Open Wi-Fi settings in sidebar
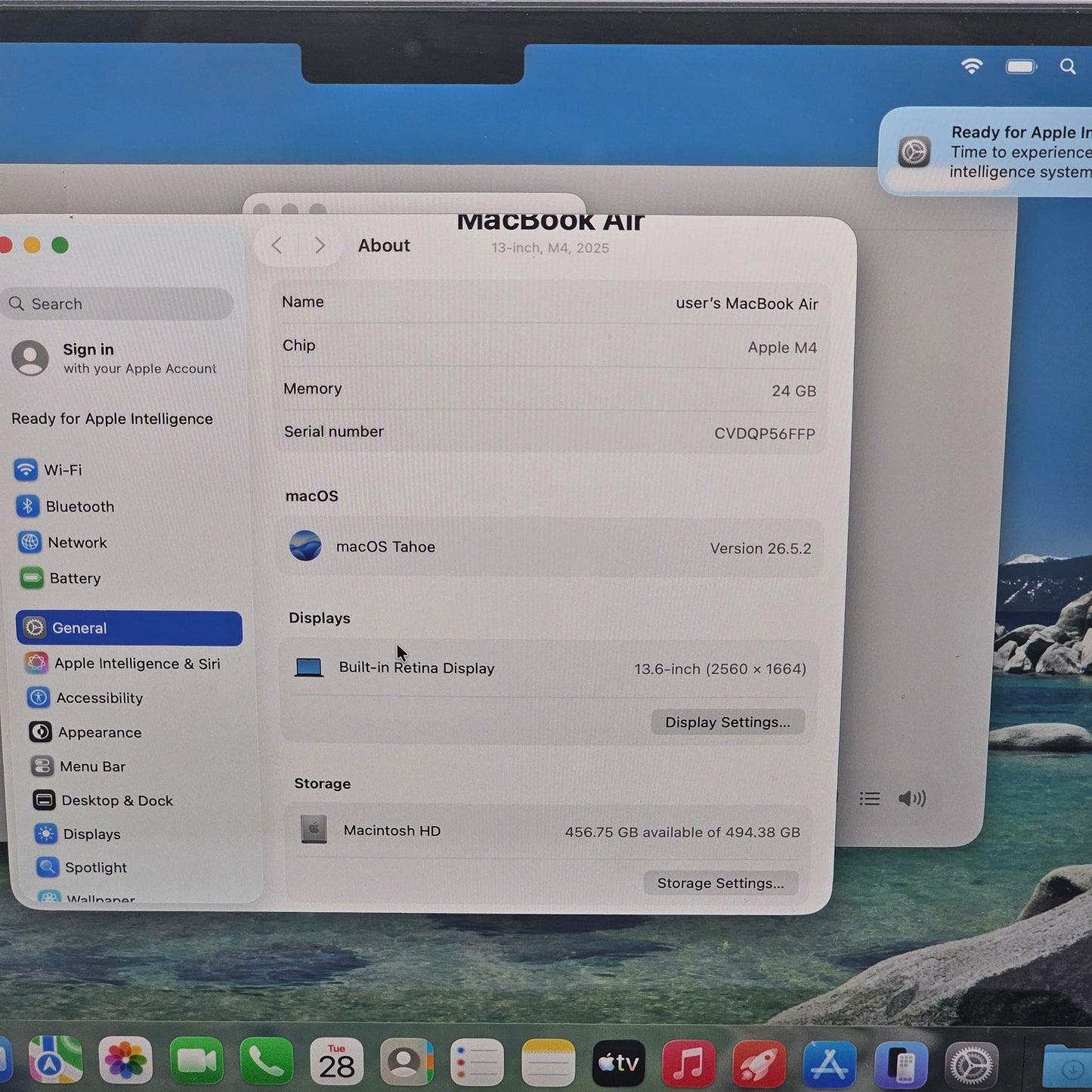 point(48,470)
